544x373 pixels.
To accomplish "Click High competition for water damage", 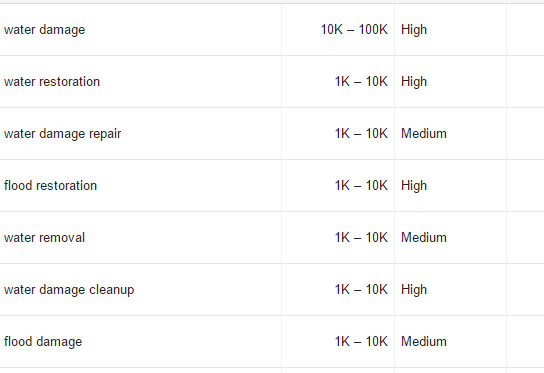I will click(414, 30).
